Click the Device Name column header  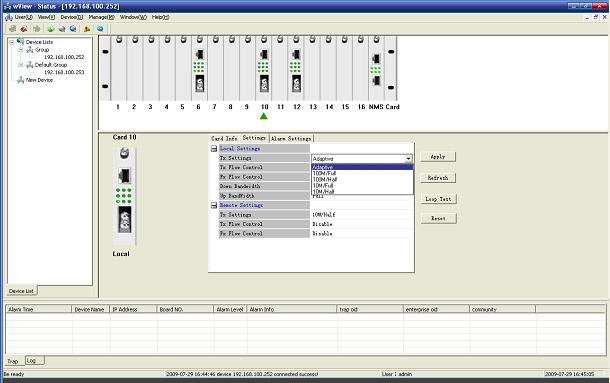(x=91, y=309)
